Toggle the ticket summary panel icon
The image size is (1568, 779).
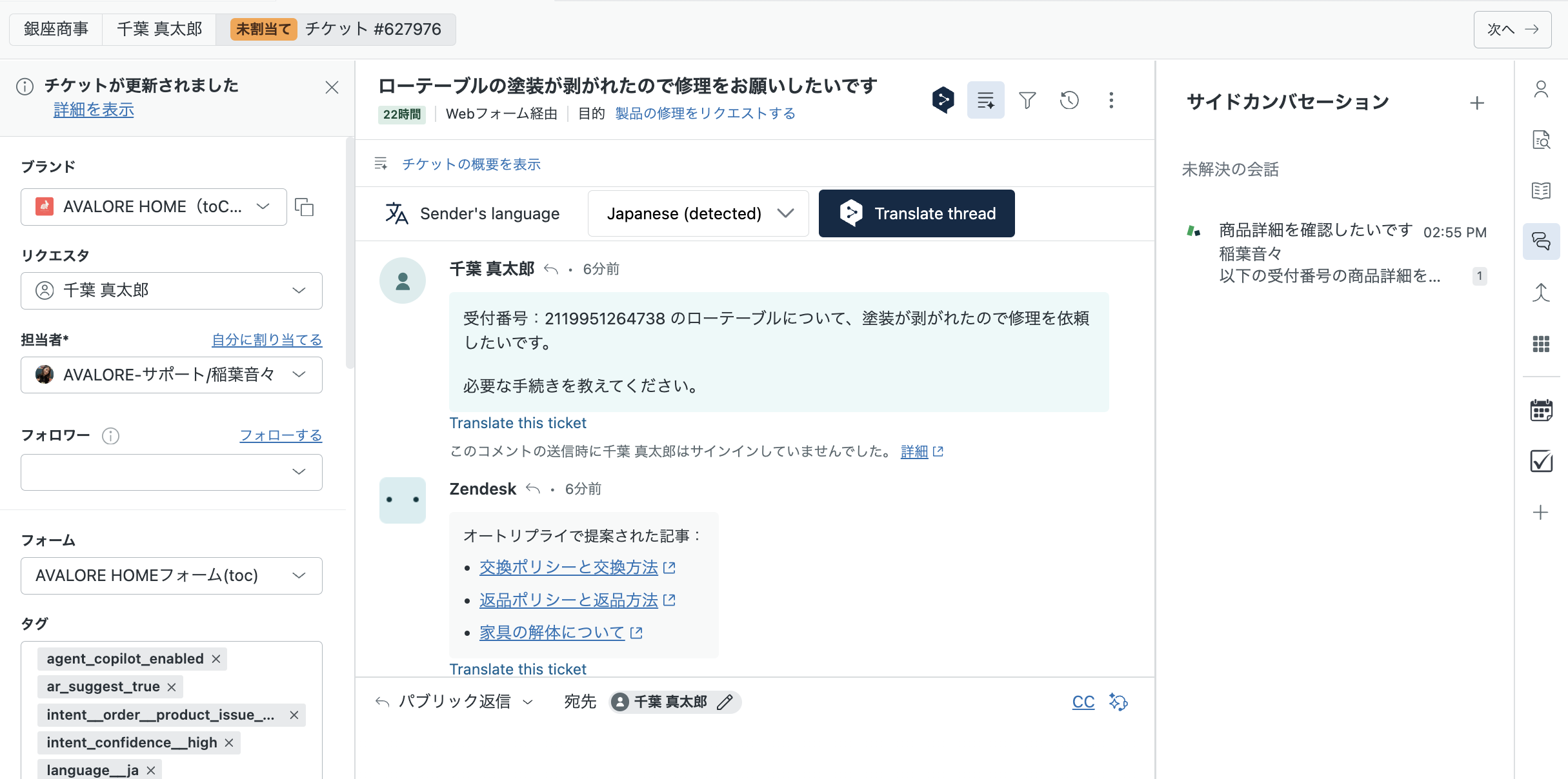point(985,100)
